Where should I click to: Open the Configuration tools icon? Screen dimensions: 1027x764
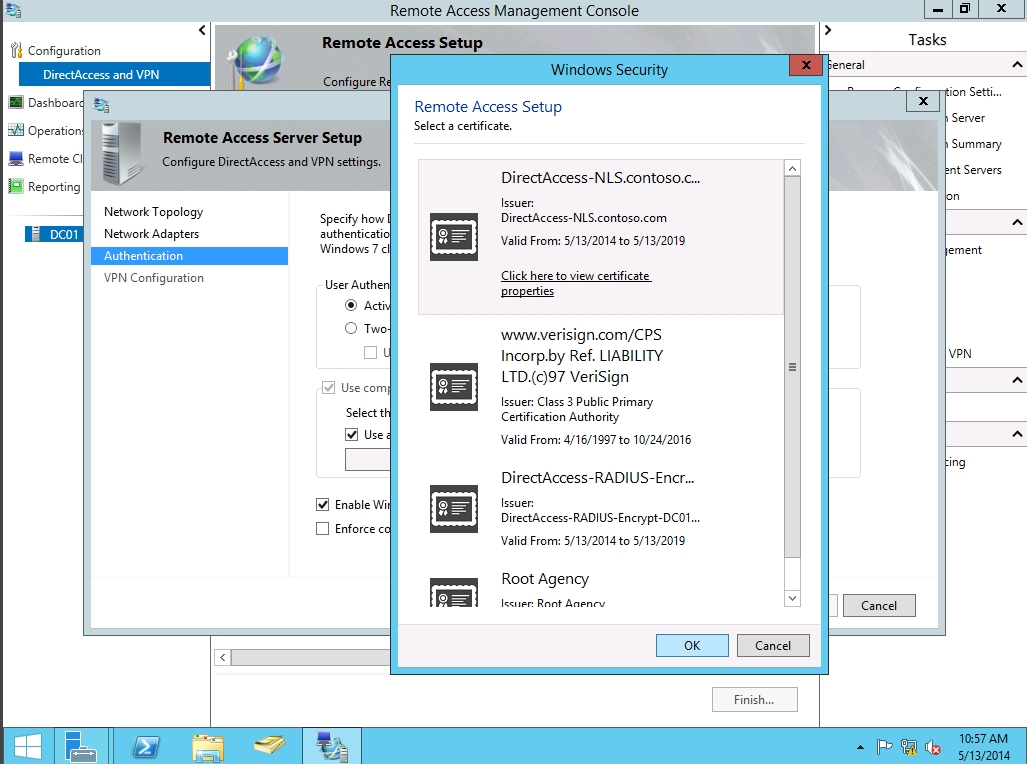point(16,50)
